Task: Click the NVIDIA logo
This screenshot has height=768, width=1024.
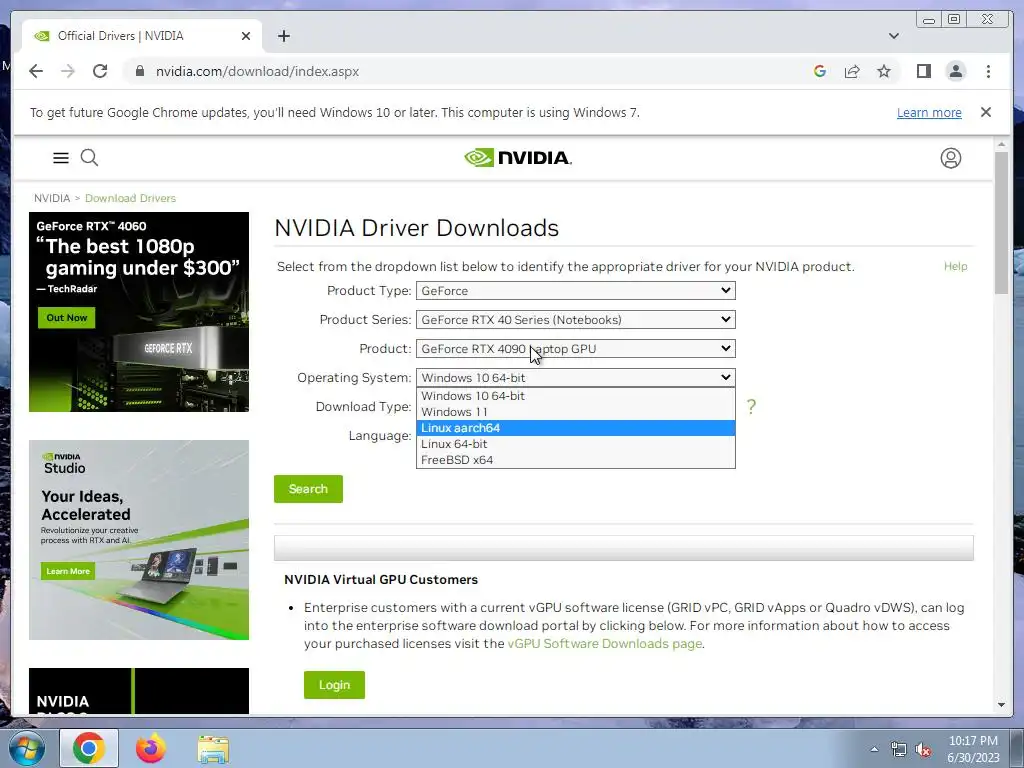Action: pyautogui.click(x=518, y=157)
